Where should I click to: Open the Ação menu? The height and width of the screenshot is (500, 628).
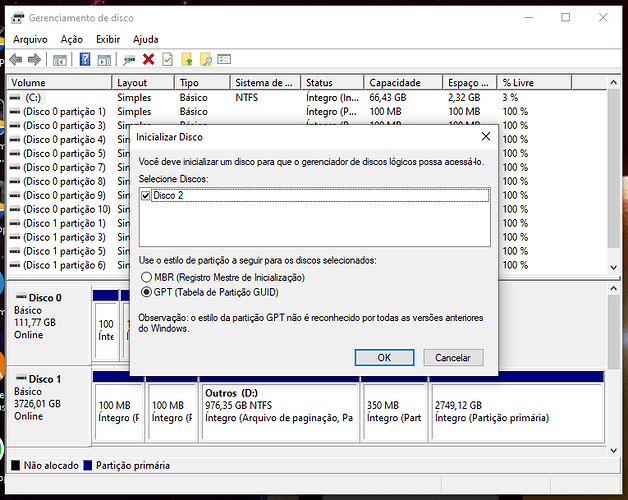pyautogui.click(x=72, y=39)
